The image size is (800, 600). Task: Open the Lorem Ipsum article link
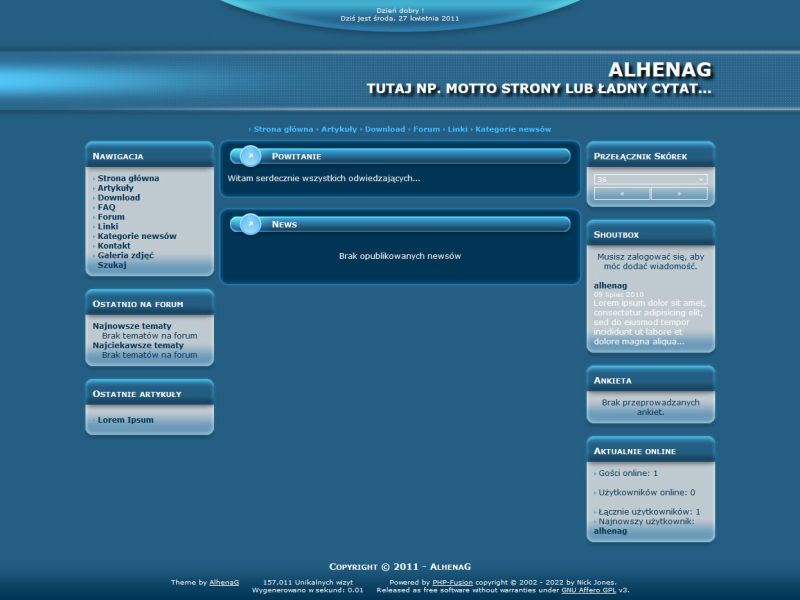pos(125,420)
